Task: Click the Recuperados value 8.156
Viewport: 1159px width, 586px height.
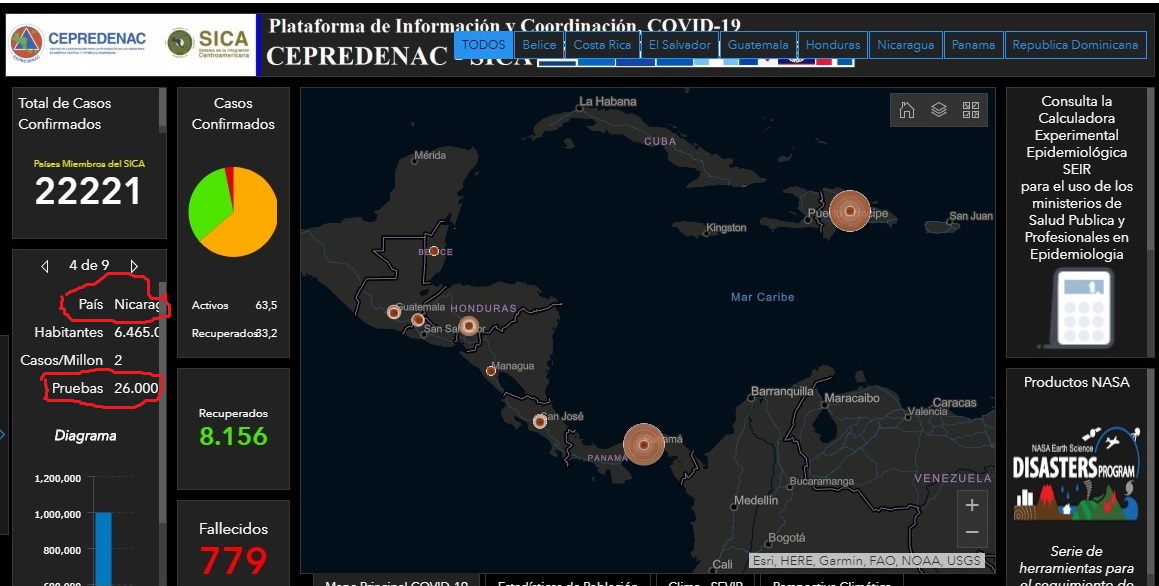Action: tap(233, 436)
